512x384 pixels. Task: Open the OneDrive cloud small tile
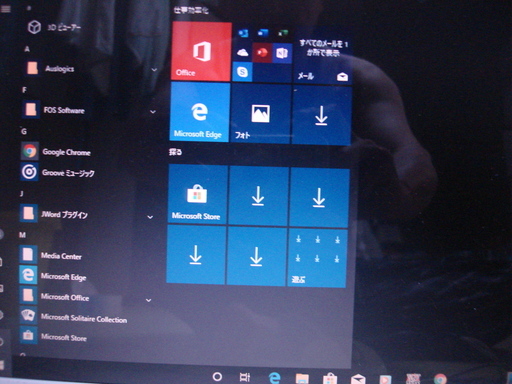(242, 52)
